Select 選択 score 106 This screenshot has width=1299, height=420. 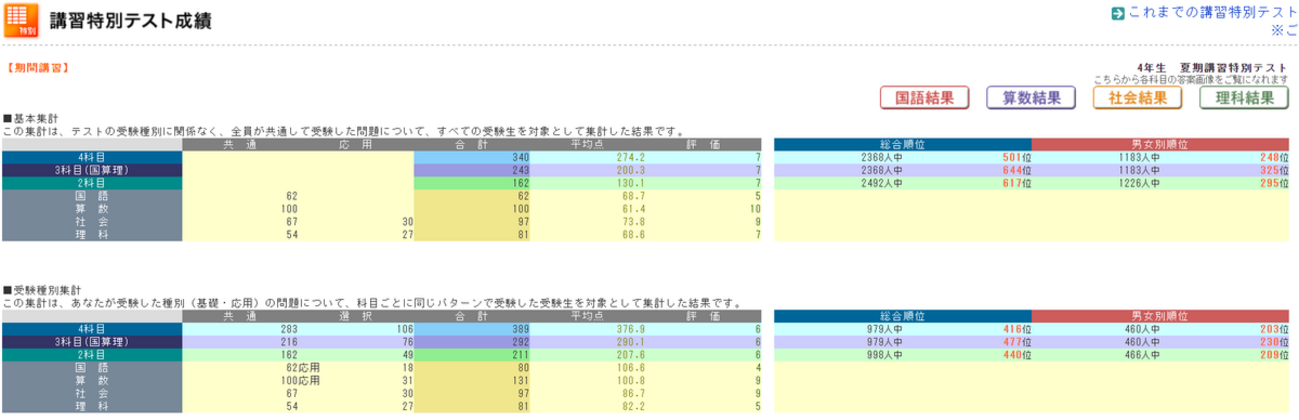tap(403, 327)
